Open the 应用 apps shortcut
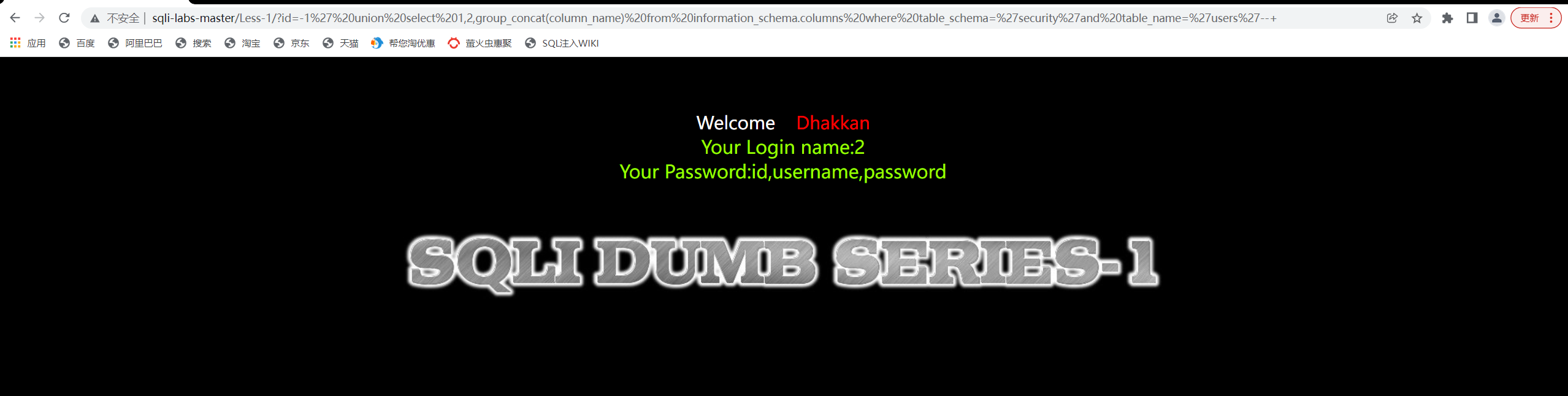Screen dimensions: 1568x396 (28, 43)
